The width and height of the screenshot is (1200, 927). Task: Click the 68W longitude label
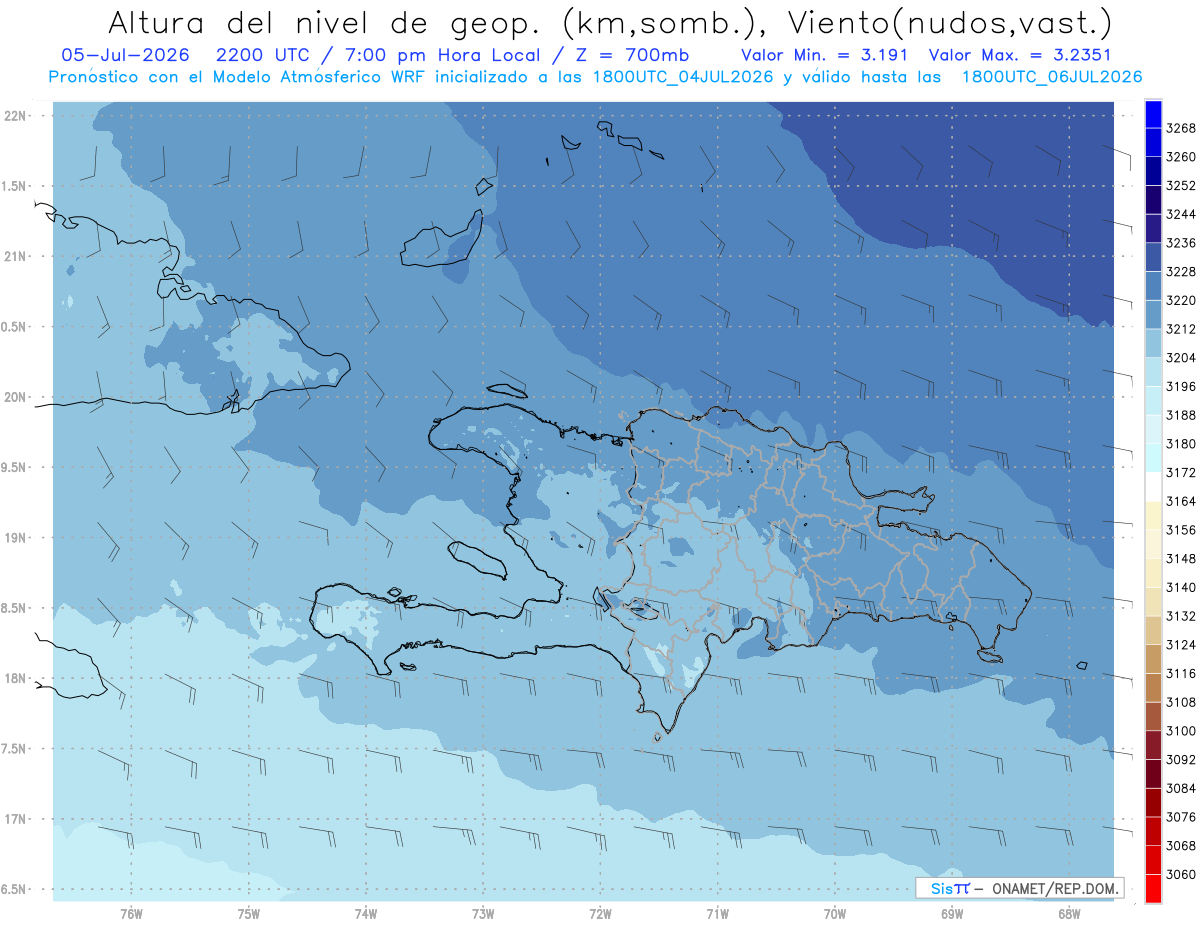point(1069,913)
